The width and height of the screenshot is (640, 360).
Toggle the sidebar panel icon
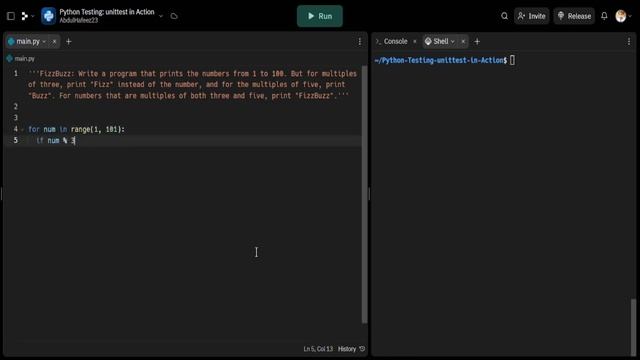(11, 16)
